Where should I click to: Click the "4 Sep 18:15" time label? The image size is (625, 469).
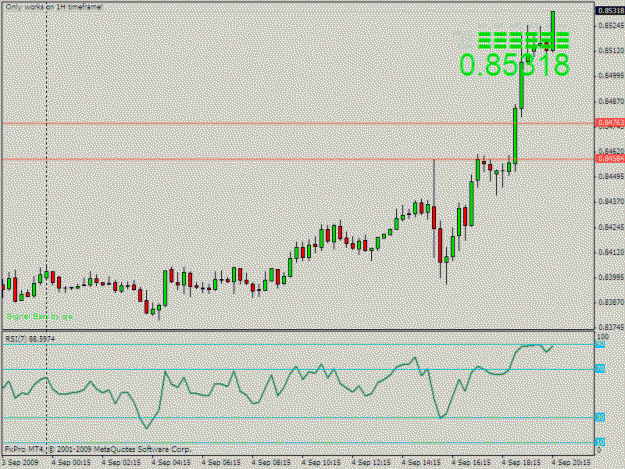click(x=521, y=462)
